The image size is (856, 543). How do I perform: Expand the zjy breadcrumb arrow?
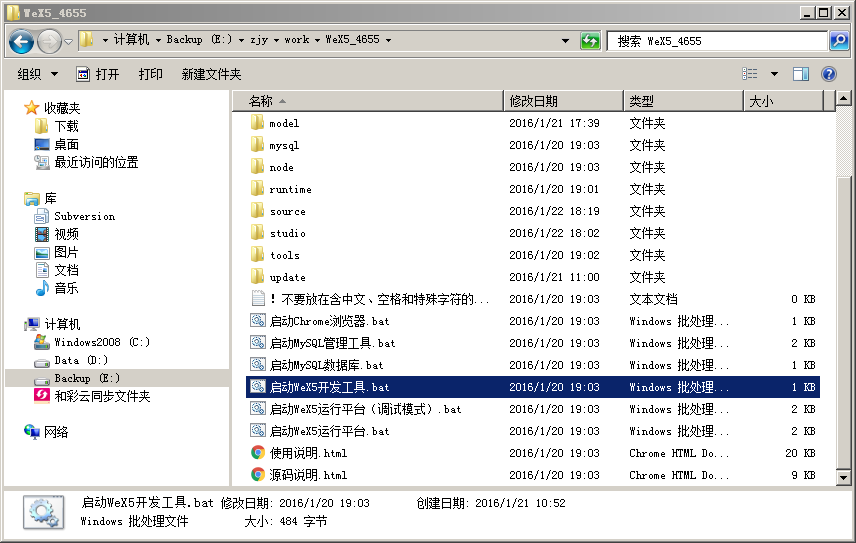276,40
